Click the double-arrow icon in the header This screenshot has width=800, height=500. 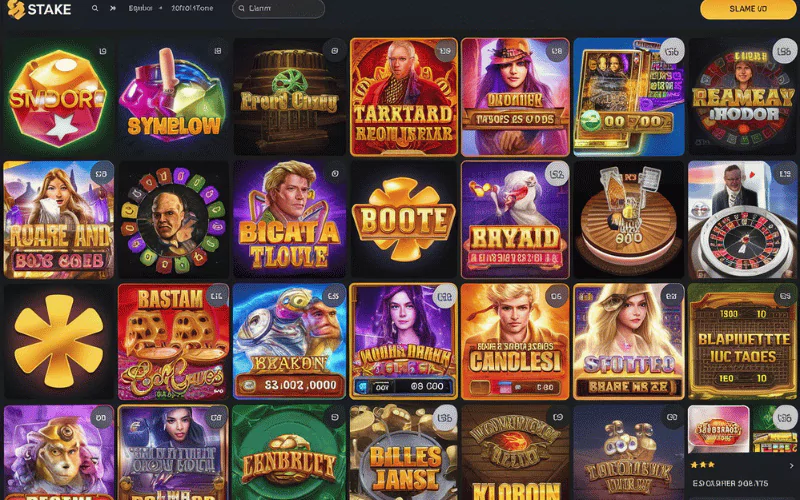coord(113,8)
